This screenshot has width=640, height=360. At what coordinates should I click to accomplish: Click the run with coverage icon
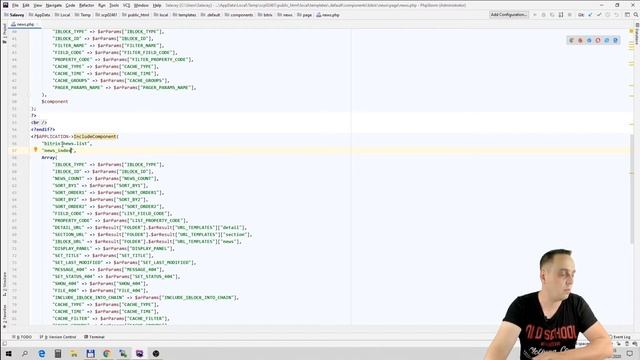552,15
